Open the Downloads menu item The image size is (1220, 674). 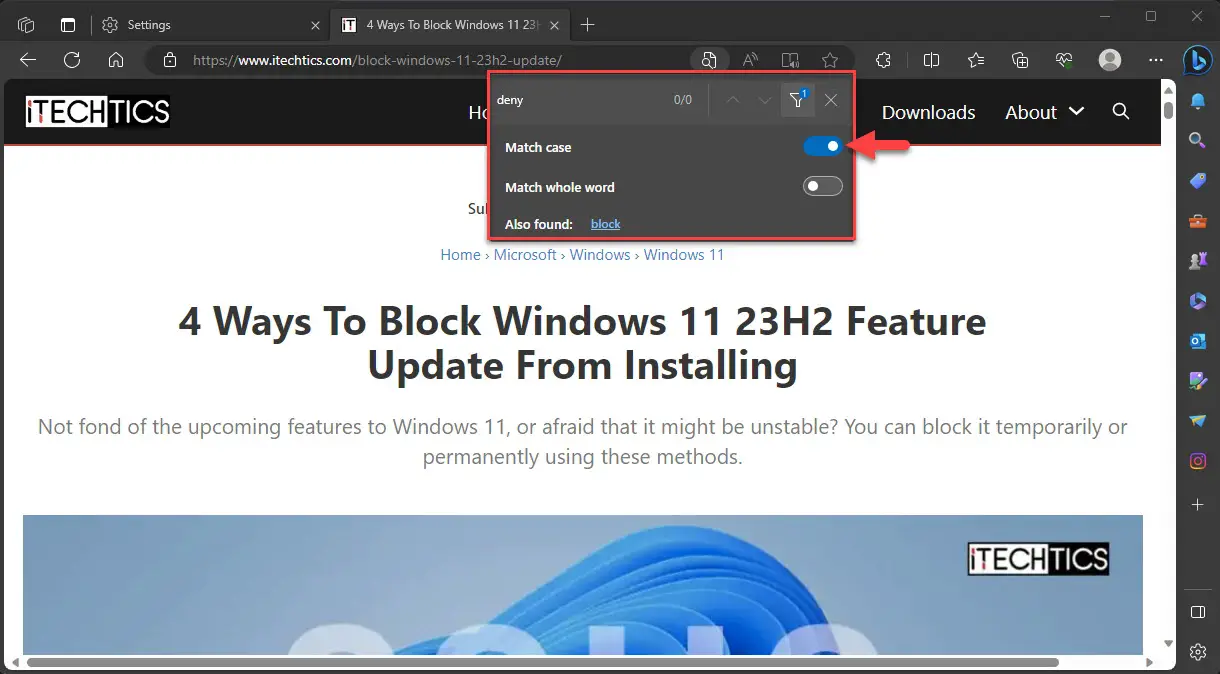pyautogui.click(x=928, y=112)
